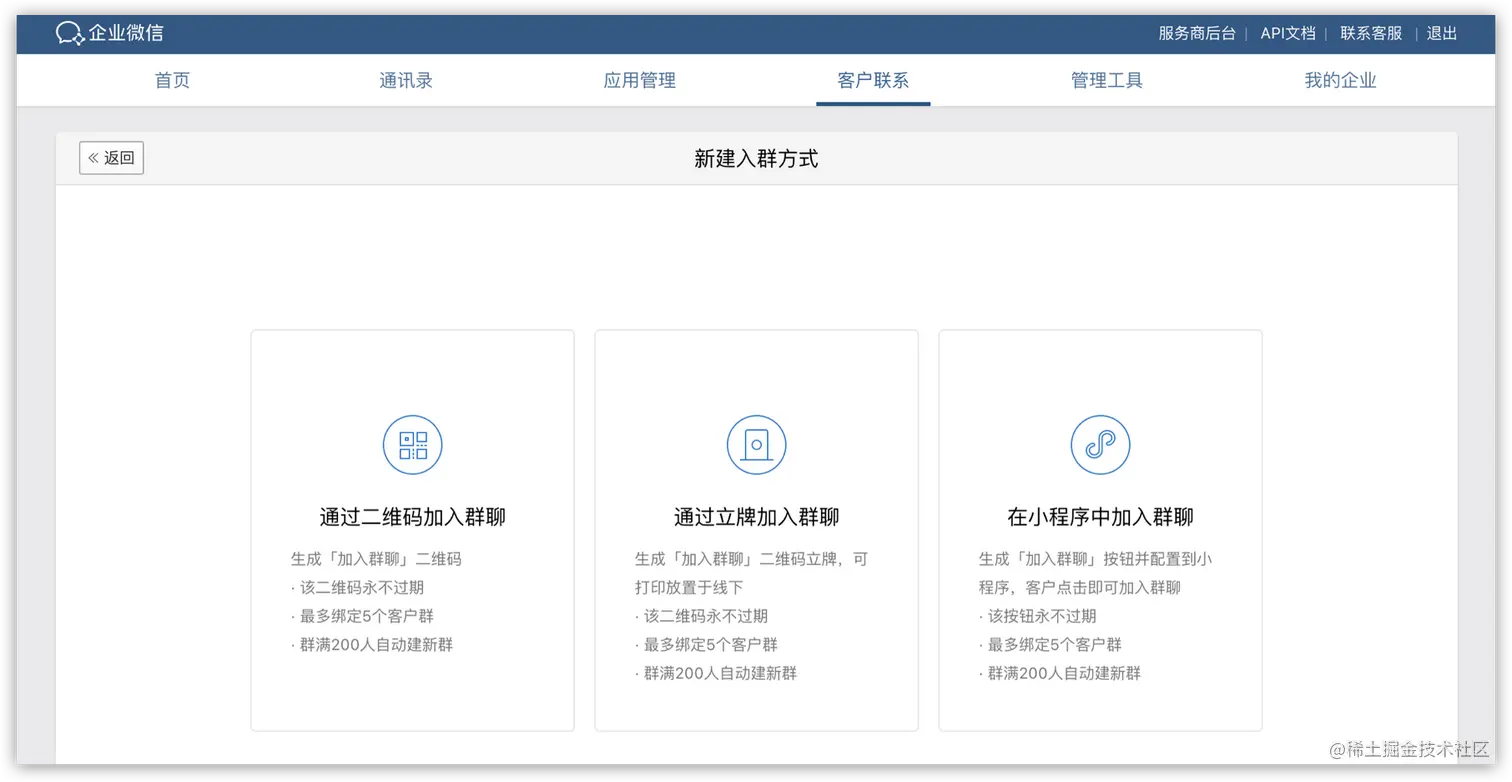1512x782 pixels.
Task: Open the 管理工具 tab
Action: [x=1106, y=80]
